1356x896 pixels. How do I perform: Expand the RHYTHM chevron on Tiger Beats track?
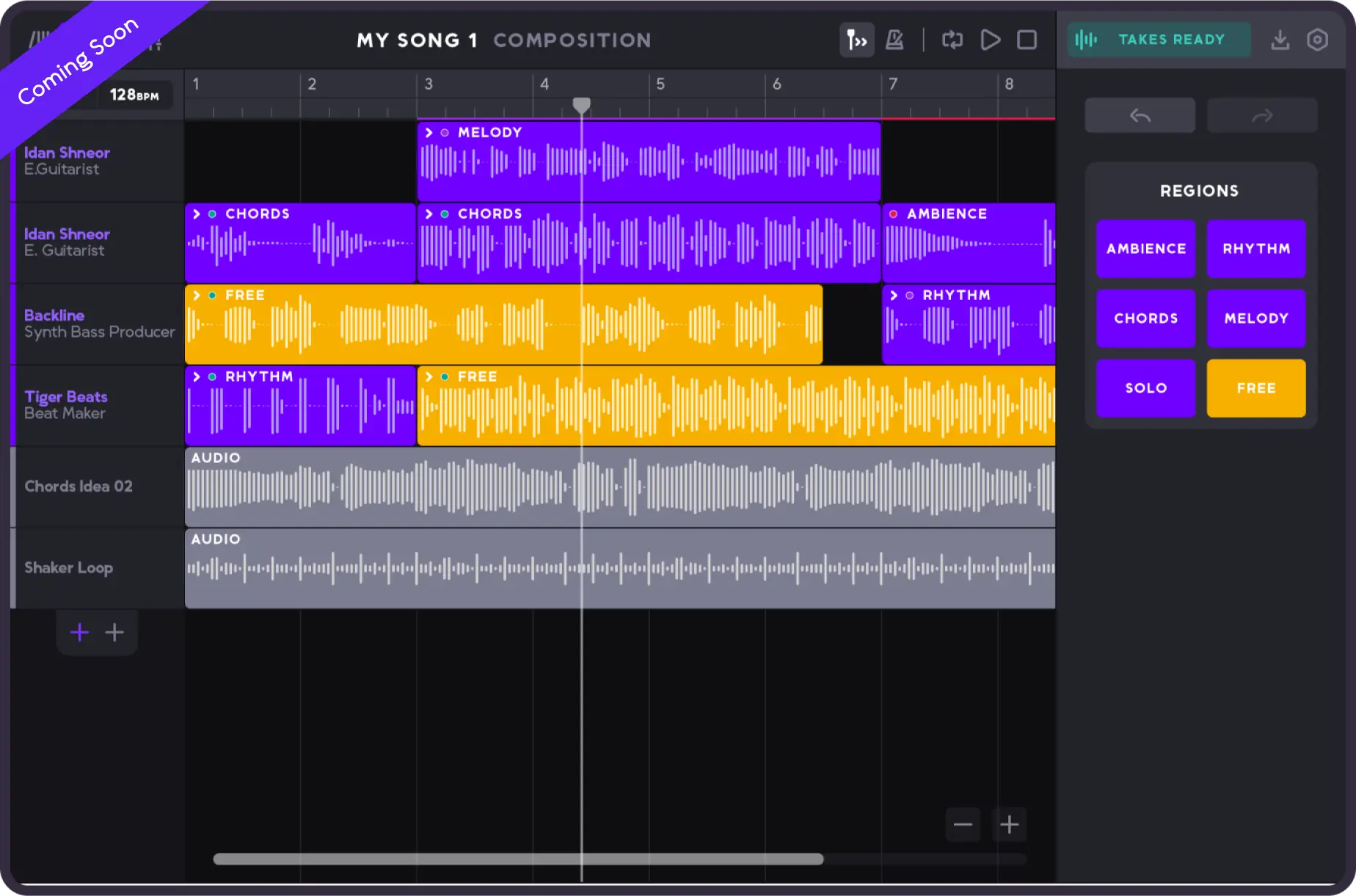196,376
